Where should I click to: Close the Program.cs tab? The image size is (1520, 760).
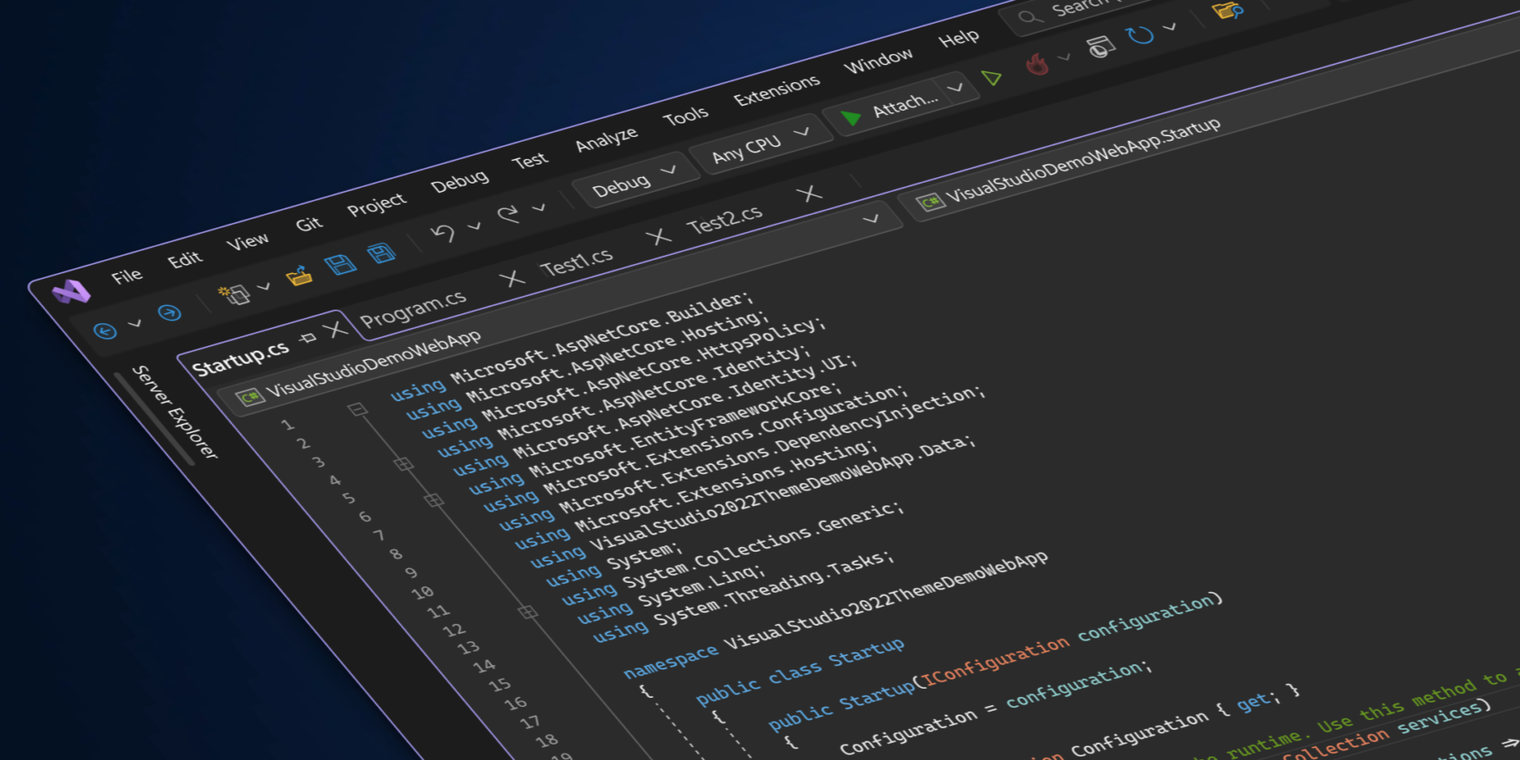coord(513,278)
